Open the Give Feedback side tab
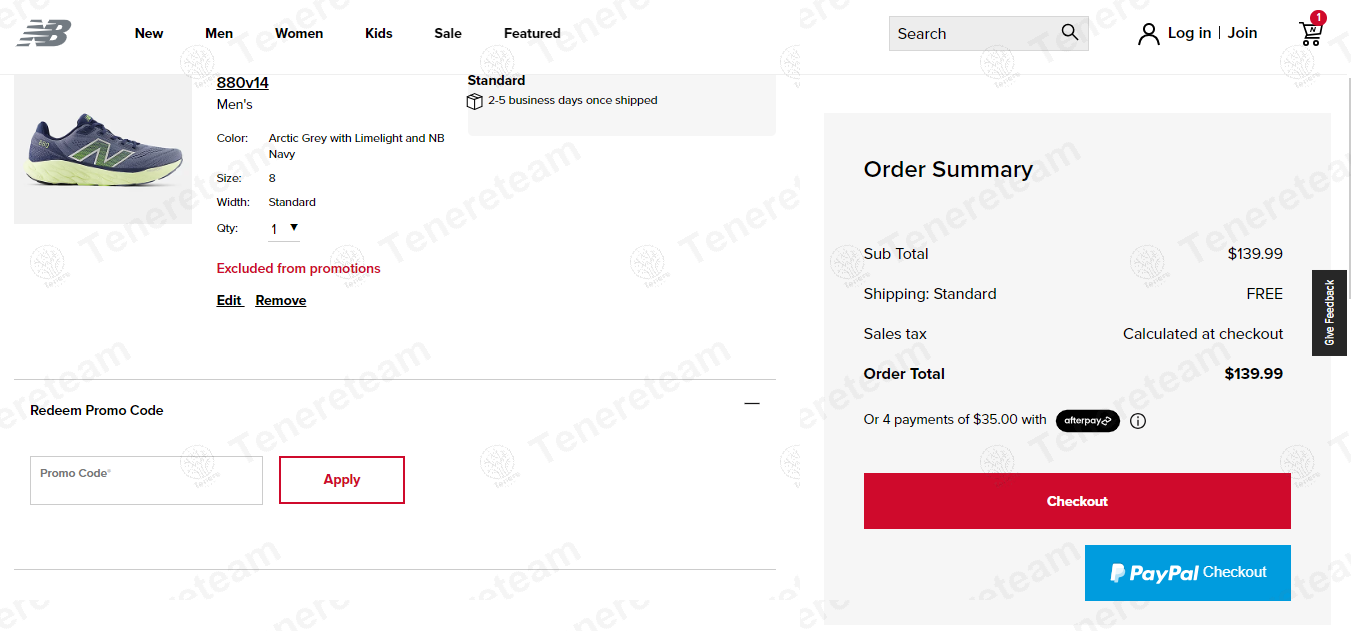 (1329, 313)
